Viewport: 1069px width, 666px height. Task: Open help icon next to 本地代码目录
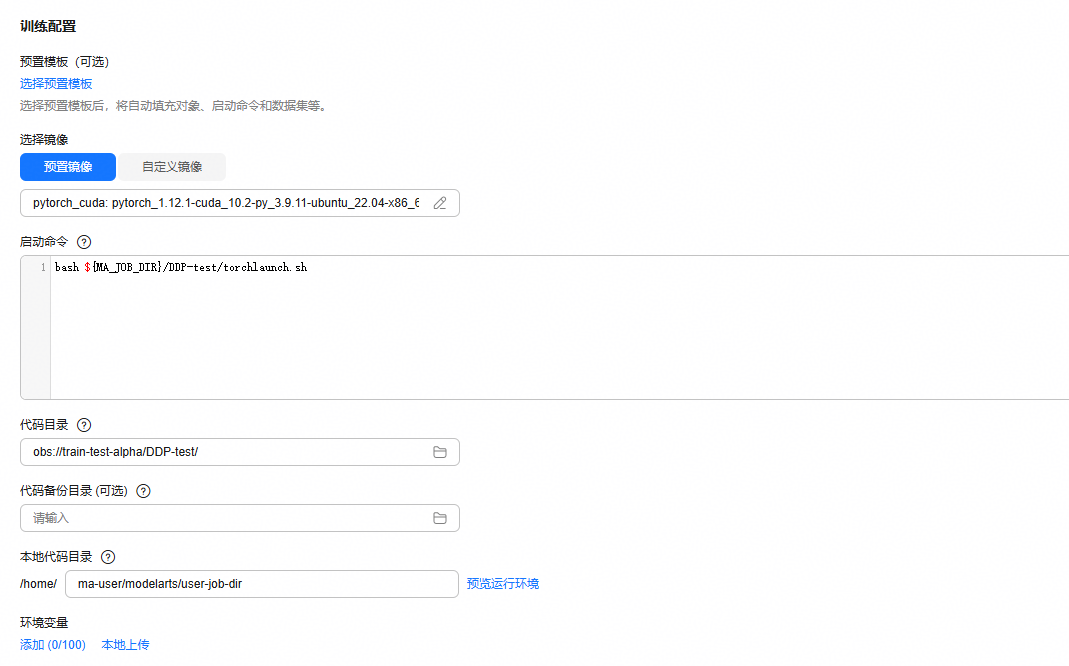(x=108, y=557)
